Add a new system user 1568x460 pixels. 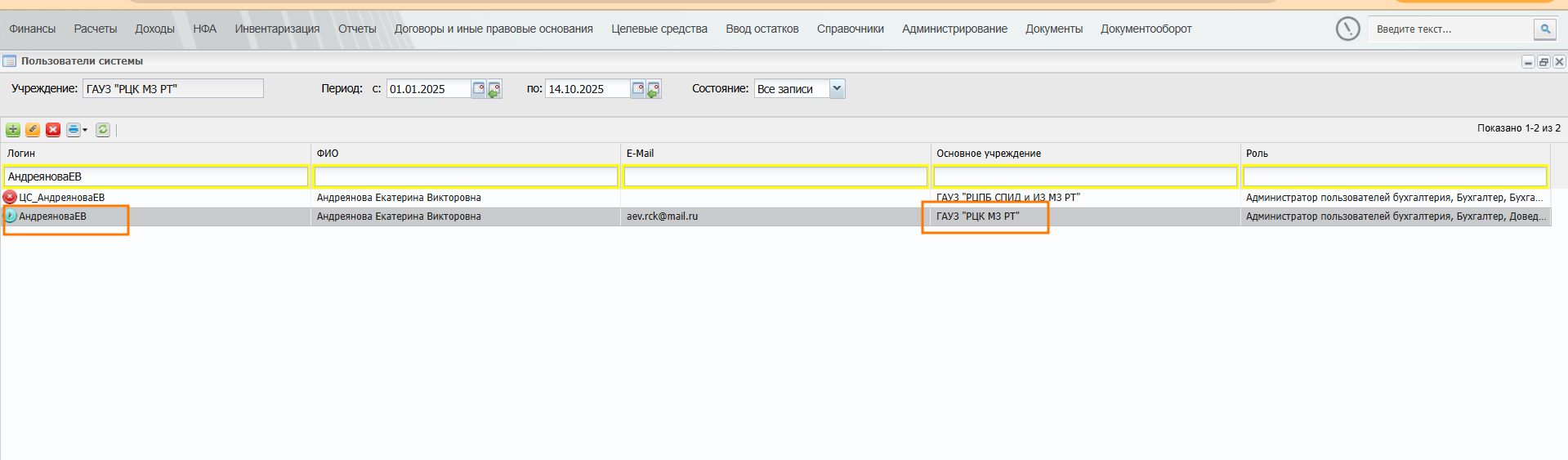[x=13, y=129]
